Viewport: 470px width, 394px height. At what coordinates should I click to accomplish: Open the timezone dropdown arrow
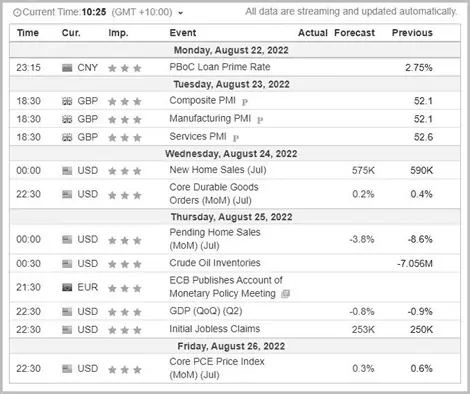tap(181, 13)
